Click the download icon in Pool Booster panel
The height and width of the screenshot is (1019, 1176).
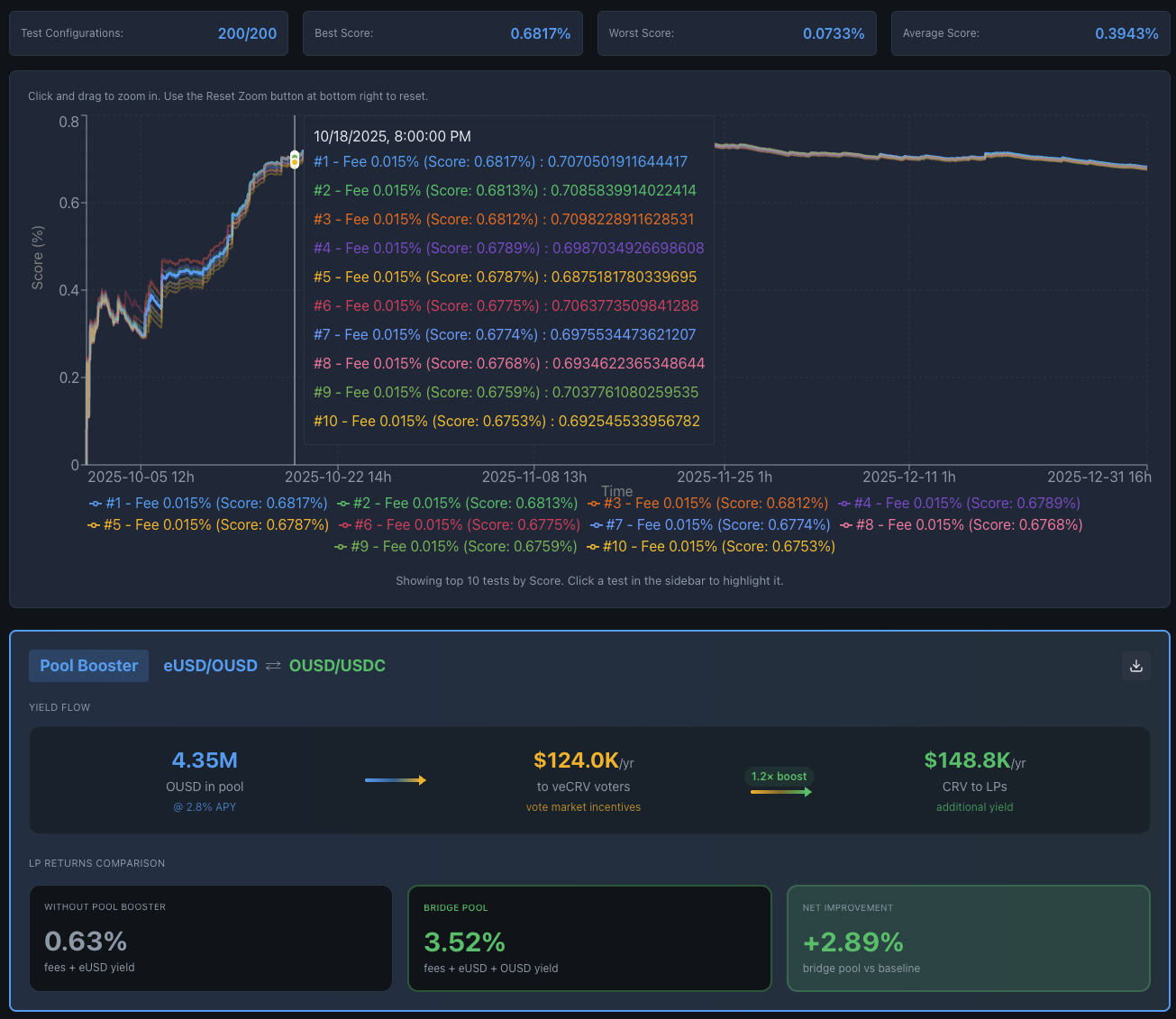(1136, 666)
